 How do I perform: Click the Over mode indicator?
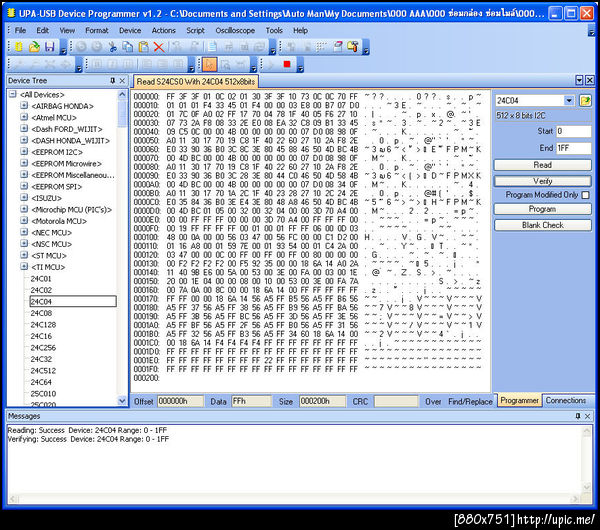(433, 401)
